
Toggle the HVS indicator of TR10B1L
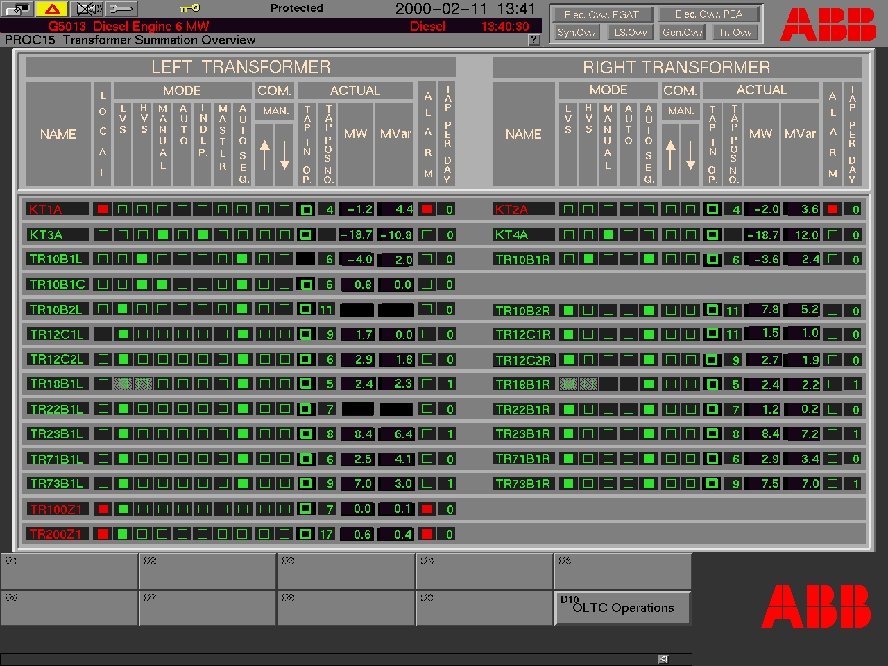142,259
